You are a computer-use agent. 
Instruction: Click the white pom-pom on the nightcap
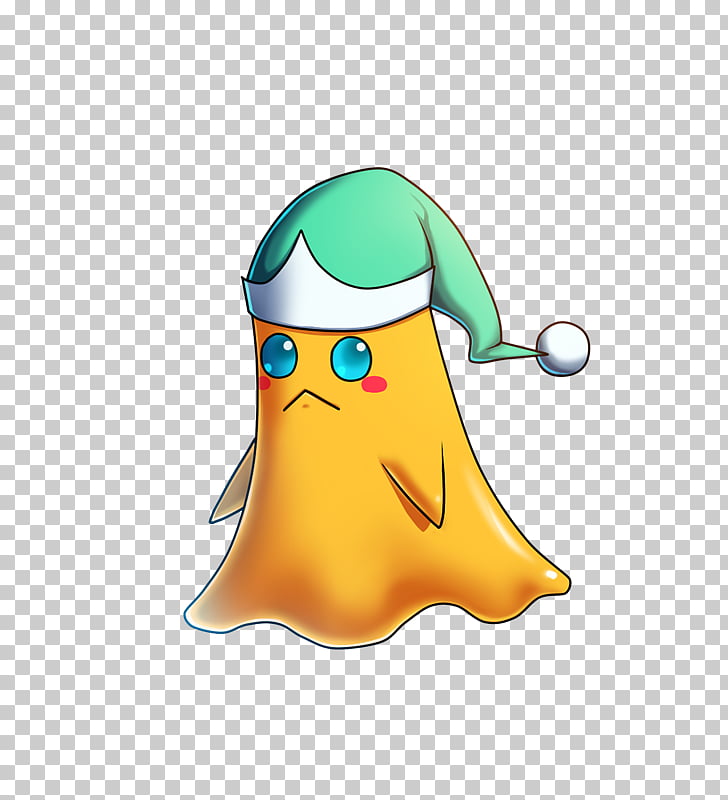pos(563,348)
